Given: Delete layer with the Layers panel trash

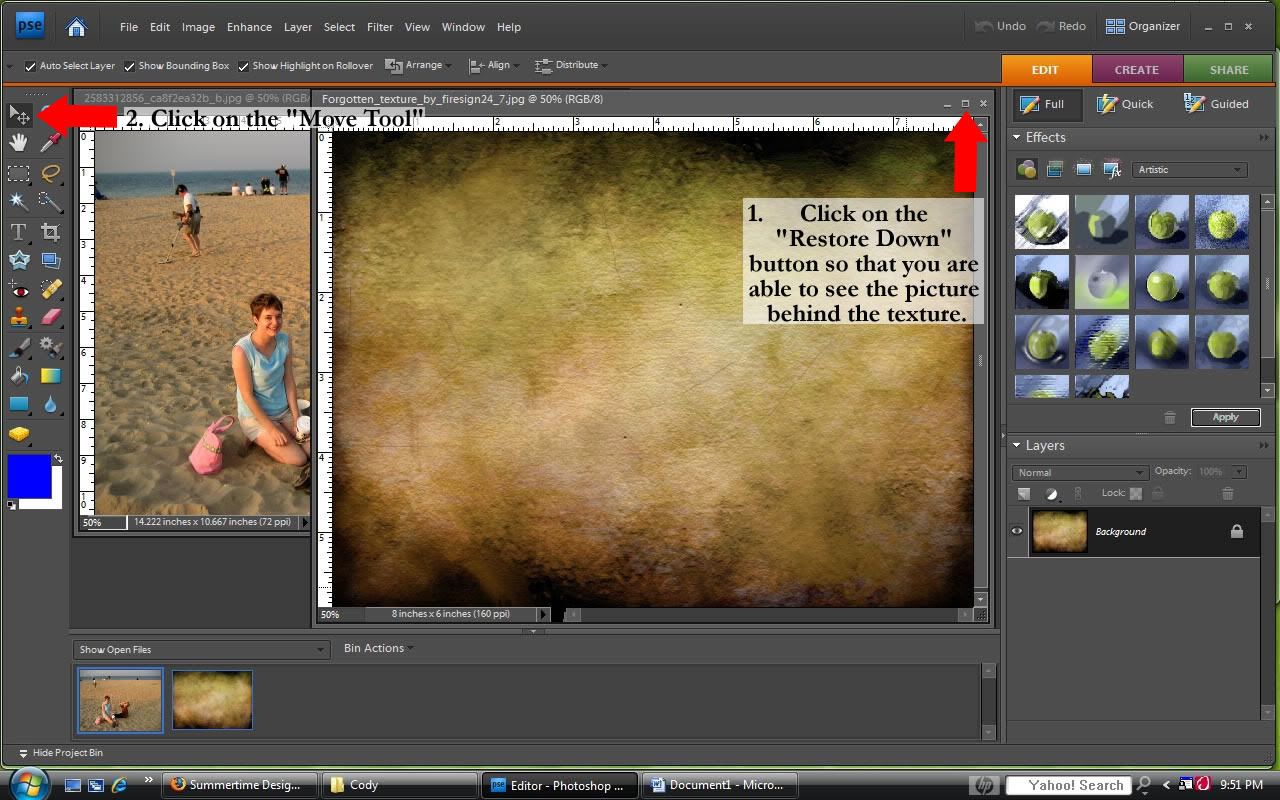Looking at the screenshot, I should click(1228, 493).
